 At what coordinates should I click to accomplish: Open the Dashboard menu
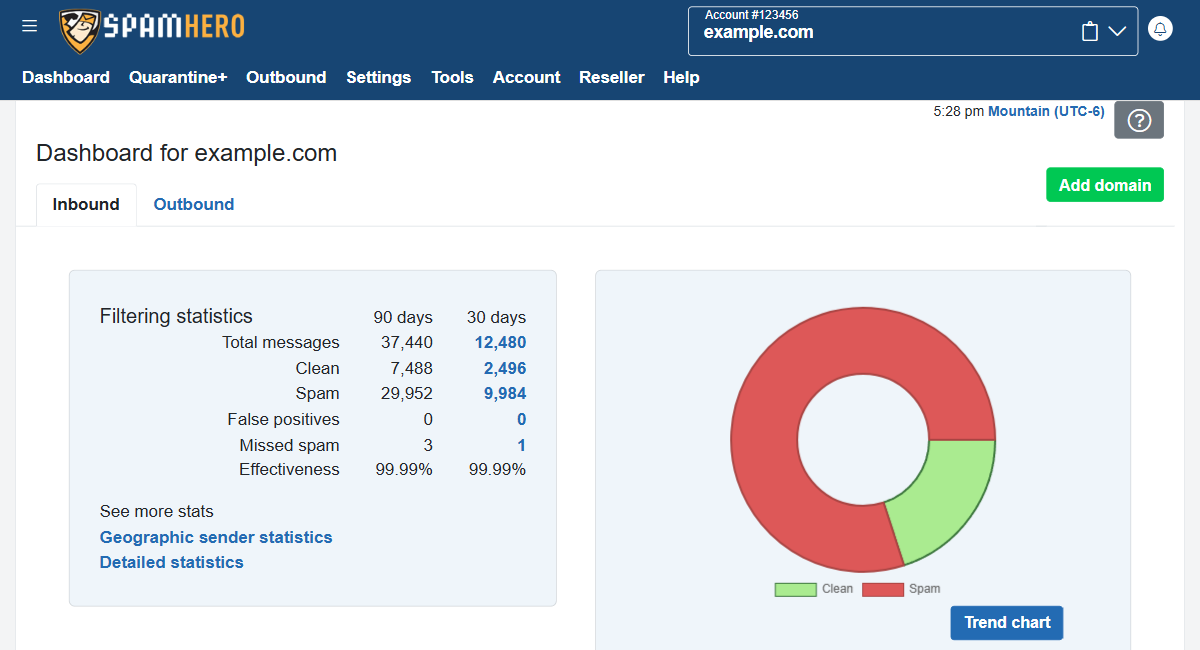point(66,77)
